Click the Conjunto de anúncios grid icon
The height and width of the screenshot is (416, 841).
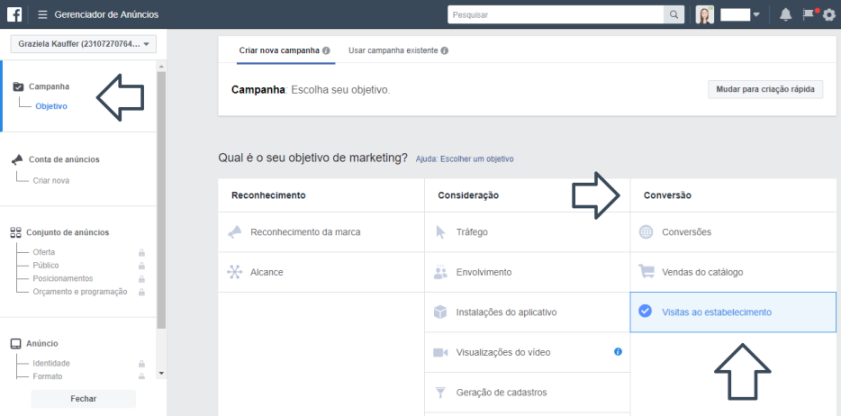click(16, 232)
